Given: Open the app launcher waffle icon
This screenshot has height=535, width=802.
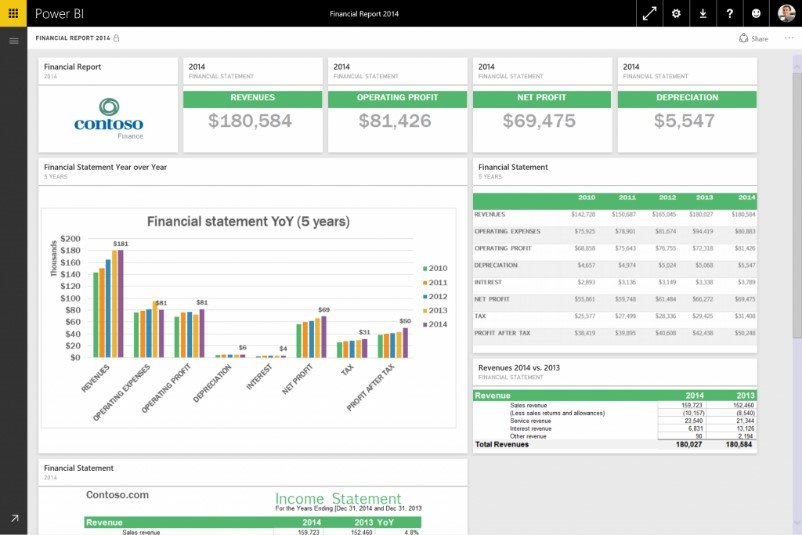Looking at the screenshot, I should click(13, 14).
